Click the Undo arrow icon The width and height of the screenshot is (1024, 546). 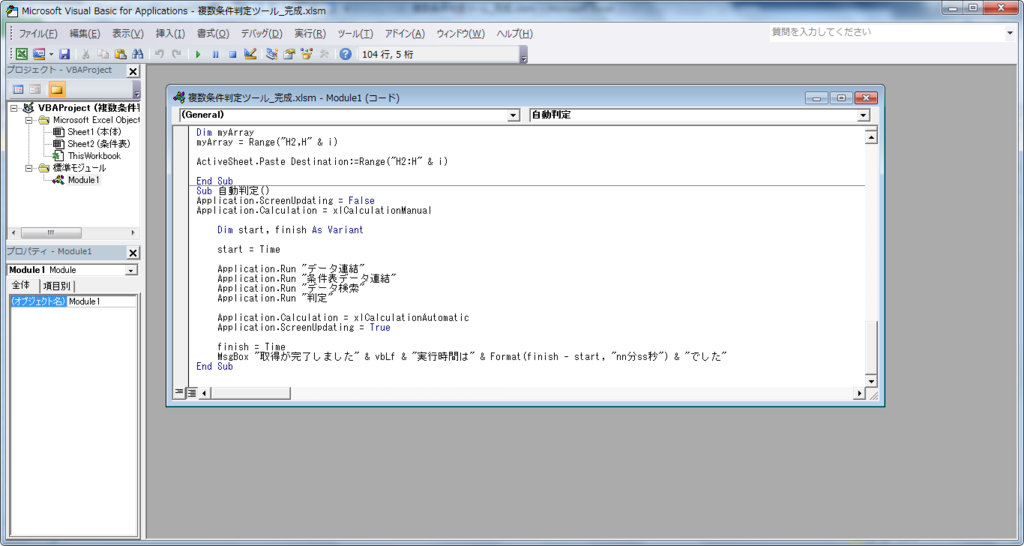[159, 54]
